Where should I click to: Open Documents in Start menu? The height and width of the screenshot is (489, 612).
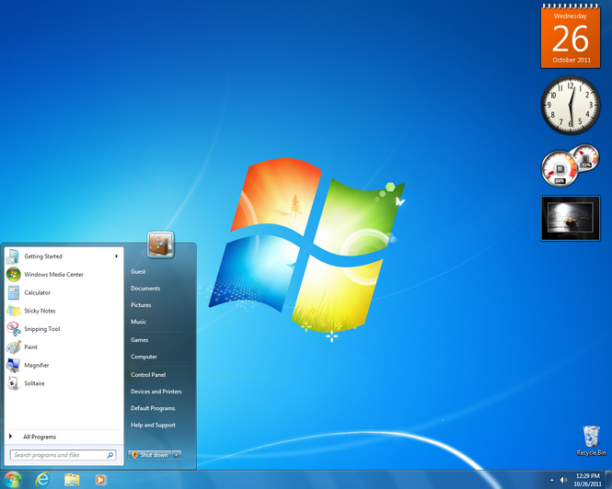coord(146,288)
